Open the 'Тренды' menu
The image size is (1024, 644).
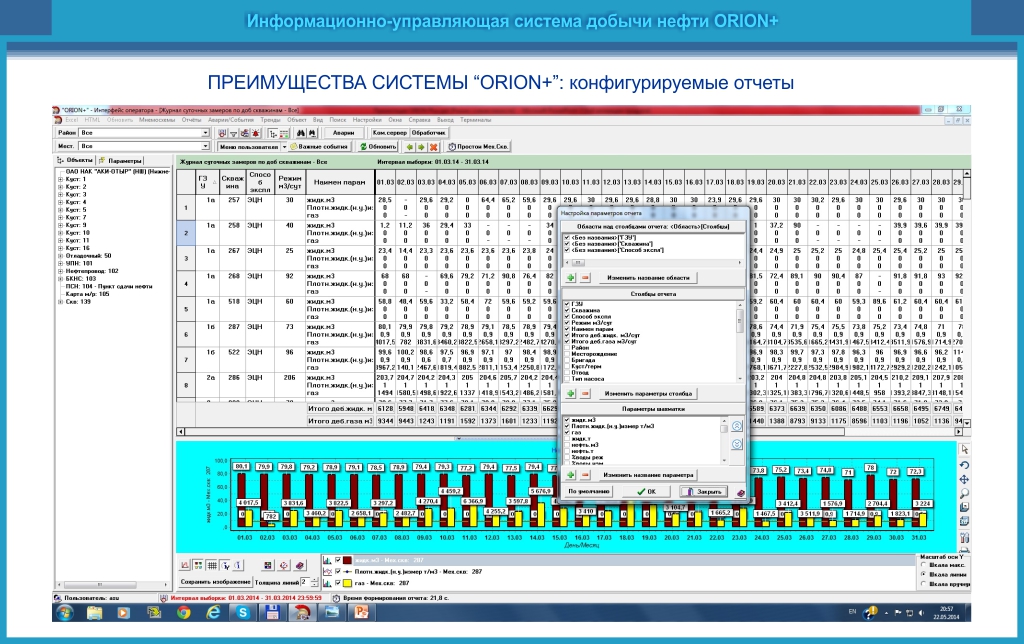click(x=270, y=120)
